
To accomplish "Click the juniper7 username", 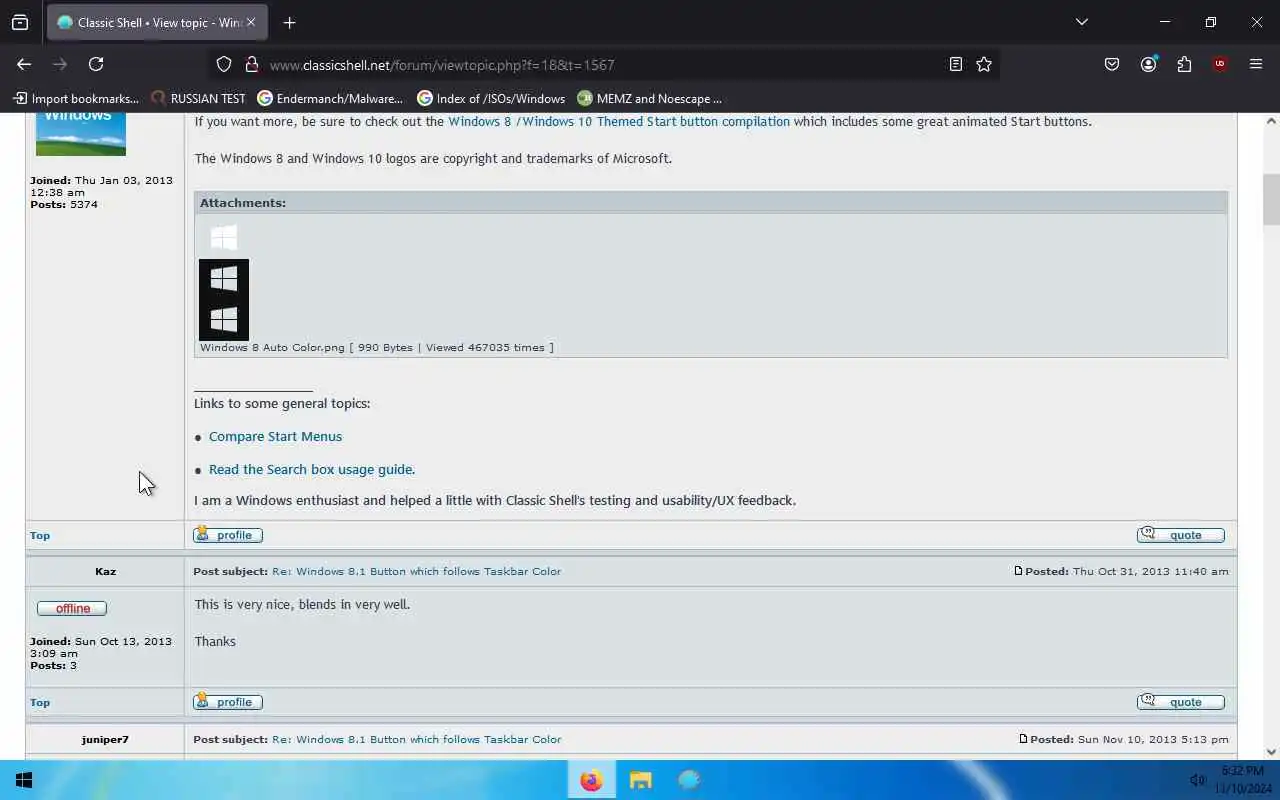I will [x=105, y=739].
